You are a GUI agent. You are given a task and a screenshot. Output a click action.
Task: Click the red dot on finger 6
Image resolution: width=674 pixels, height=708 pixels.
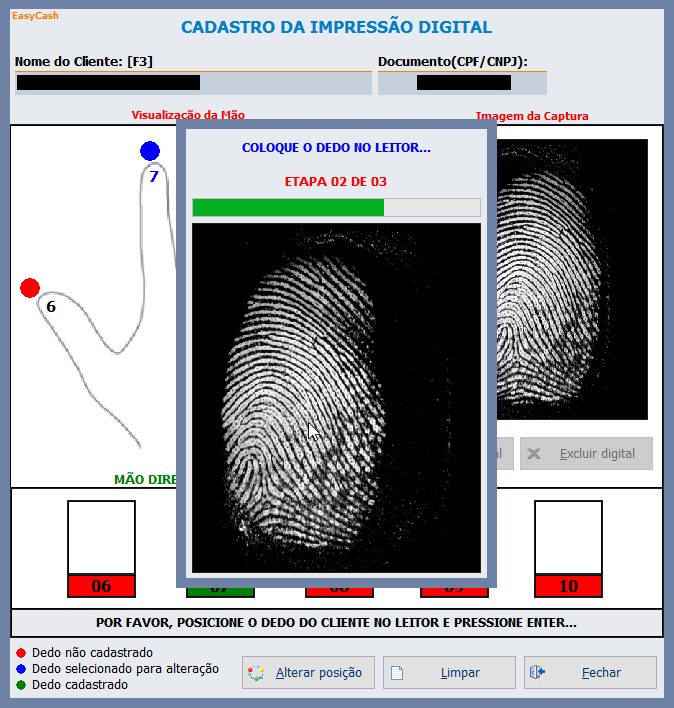30,288
